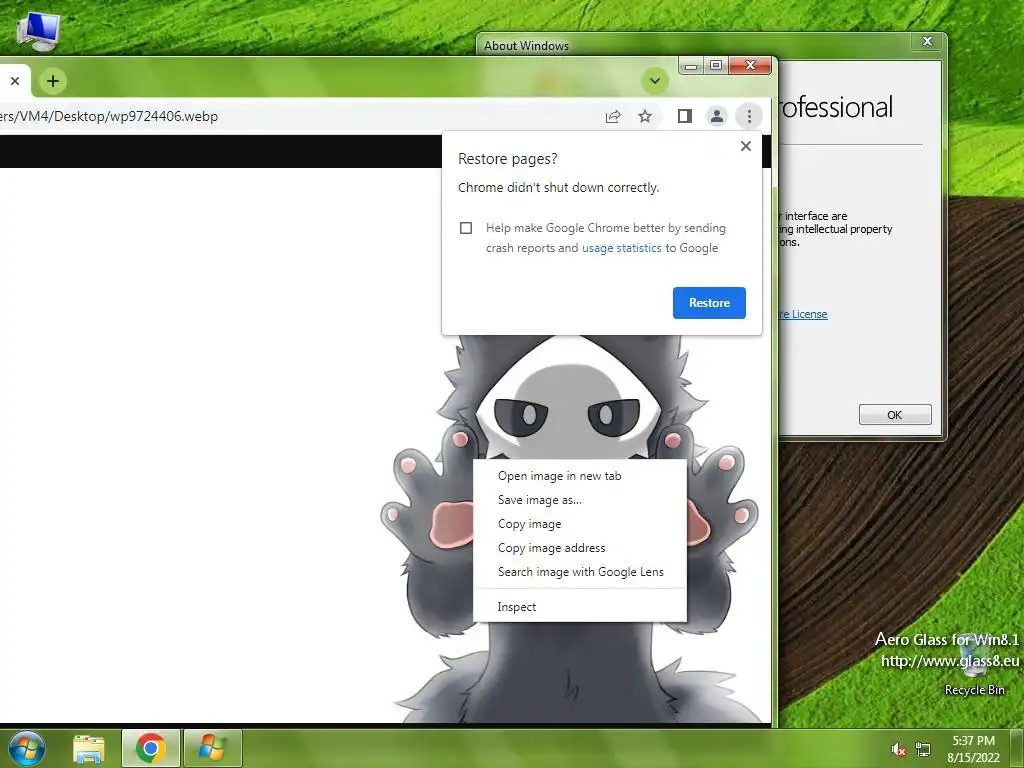Close the About Windows dialog
Screen dimensions: 1024x768
927,41
